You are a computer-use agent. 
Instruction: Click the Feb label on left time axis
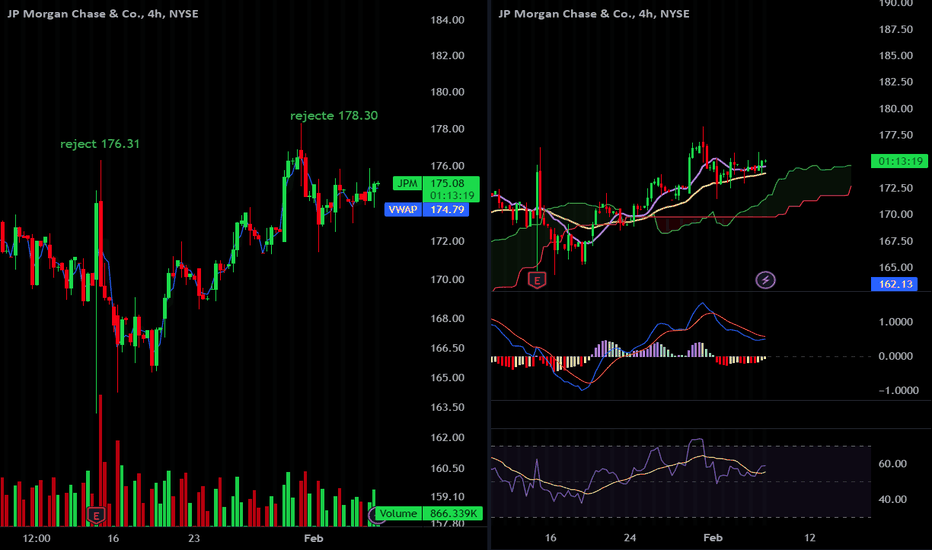tap(313, 538)
